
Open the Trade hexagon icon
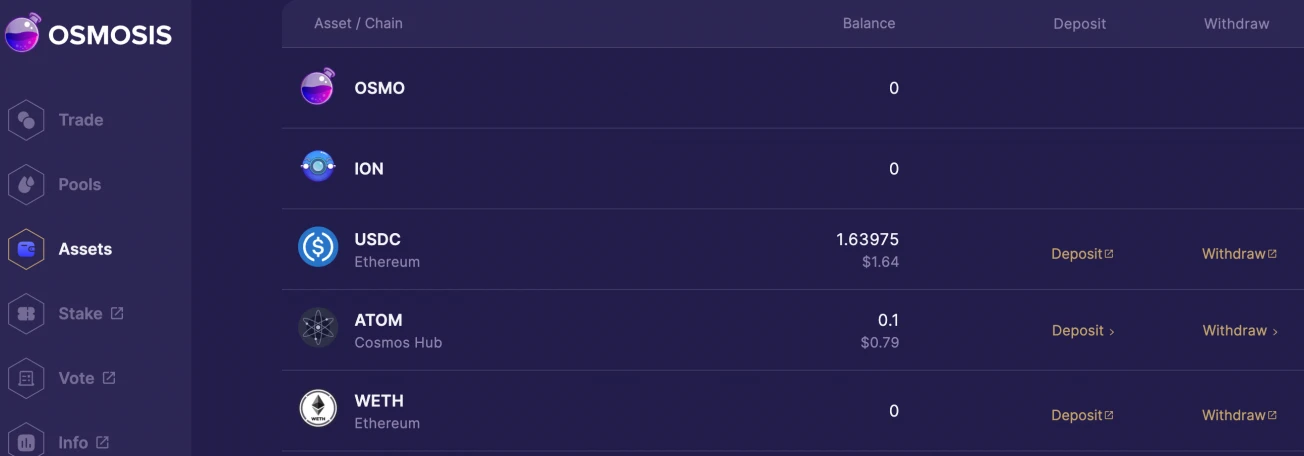click(x=26, y=120)
